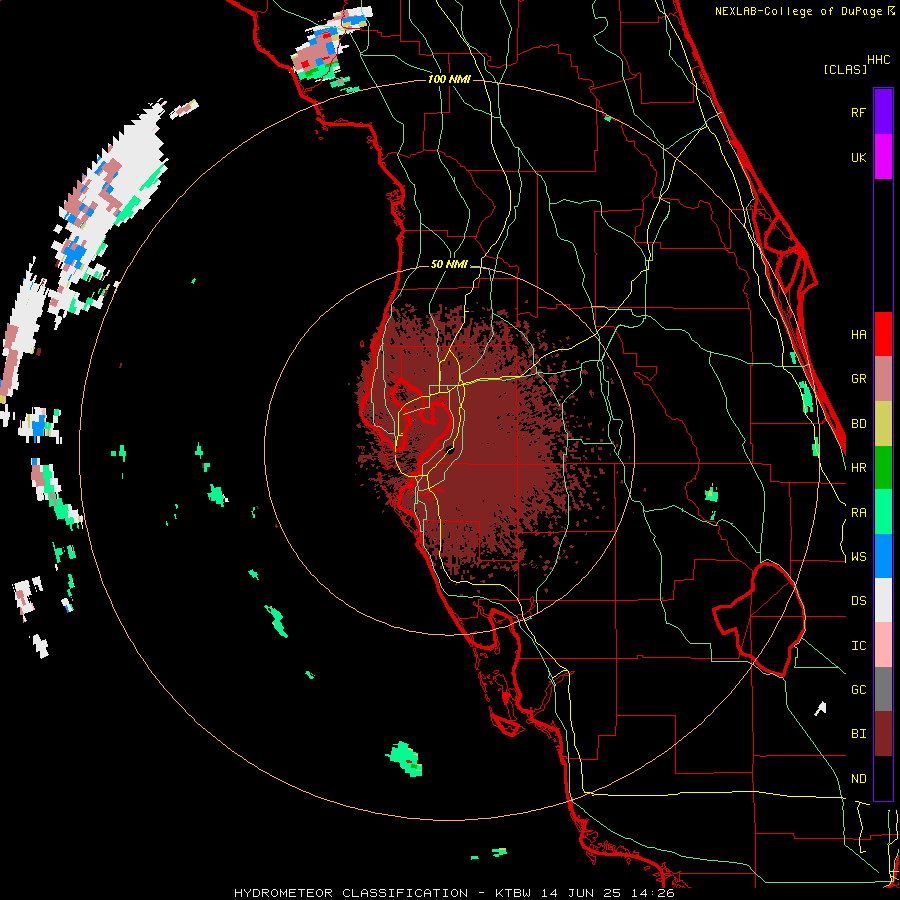Viewport: 900px width, 900px height.
Task: Click the '[CLAS]' units label
Action: pyautogui.click(x=845, y=69)
